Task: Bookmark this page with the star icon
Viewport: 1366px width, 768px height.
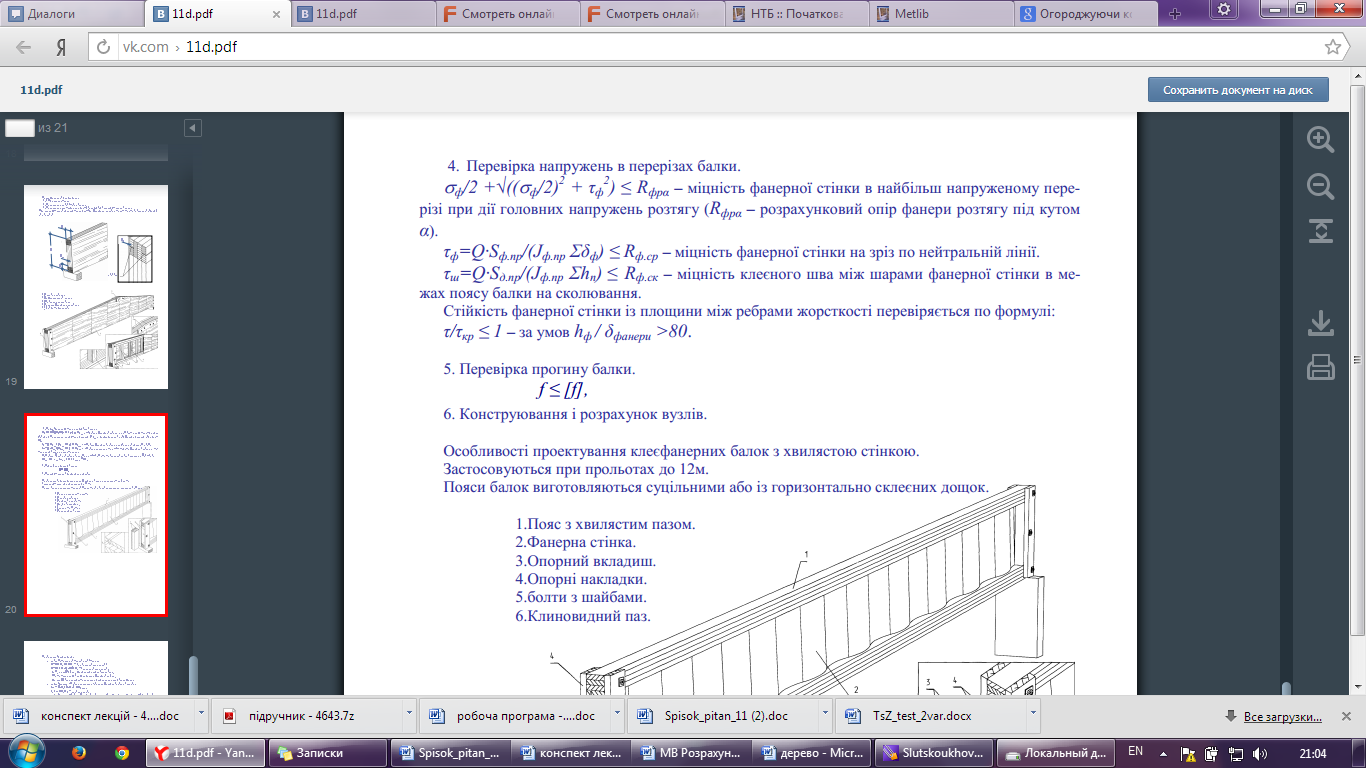Action: (1332, 47)
